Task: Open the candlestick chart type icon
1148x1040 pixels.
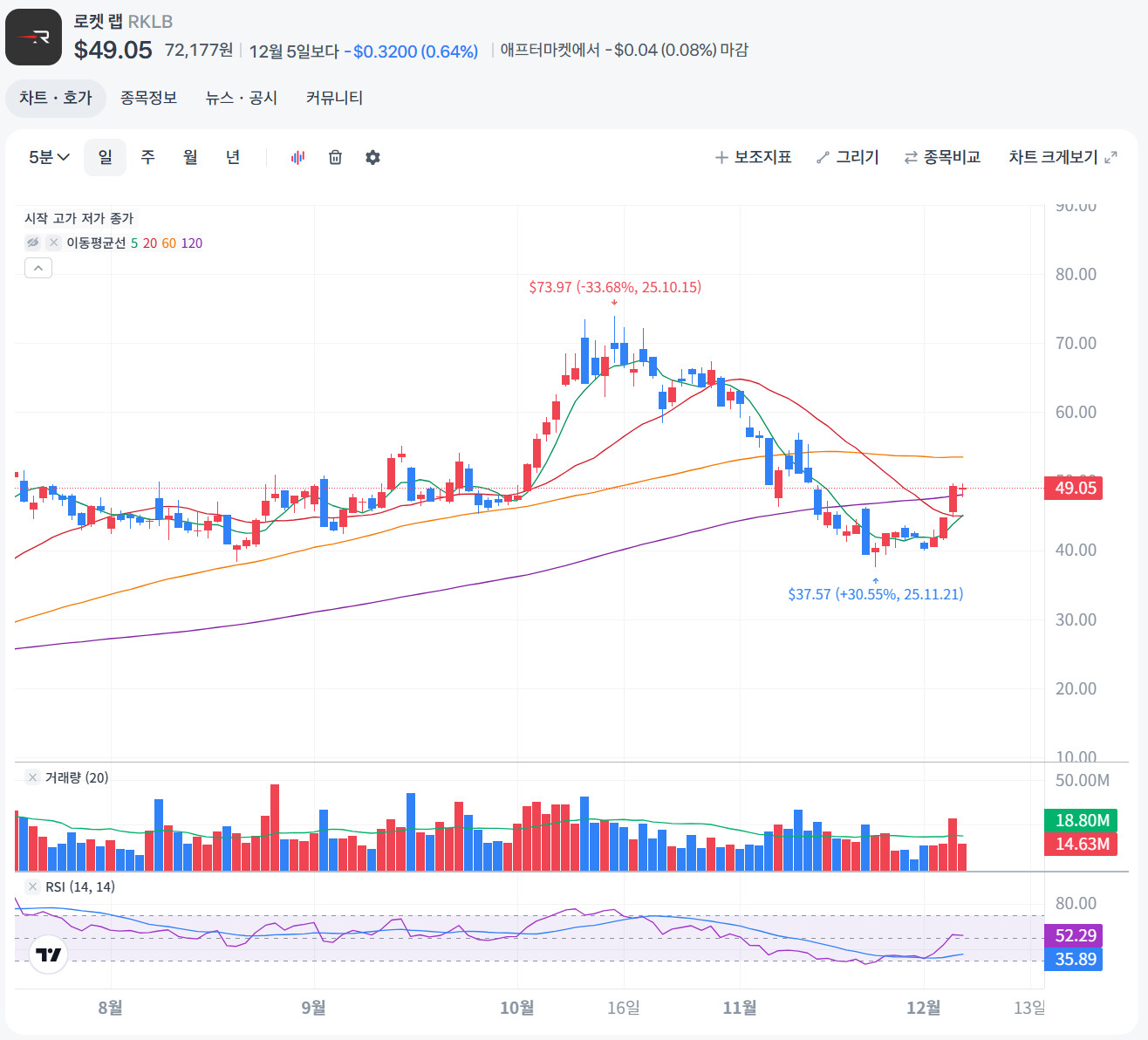Action: (x=297, y=157)
